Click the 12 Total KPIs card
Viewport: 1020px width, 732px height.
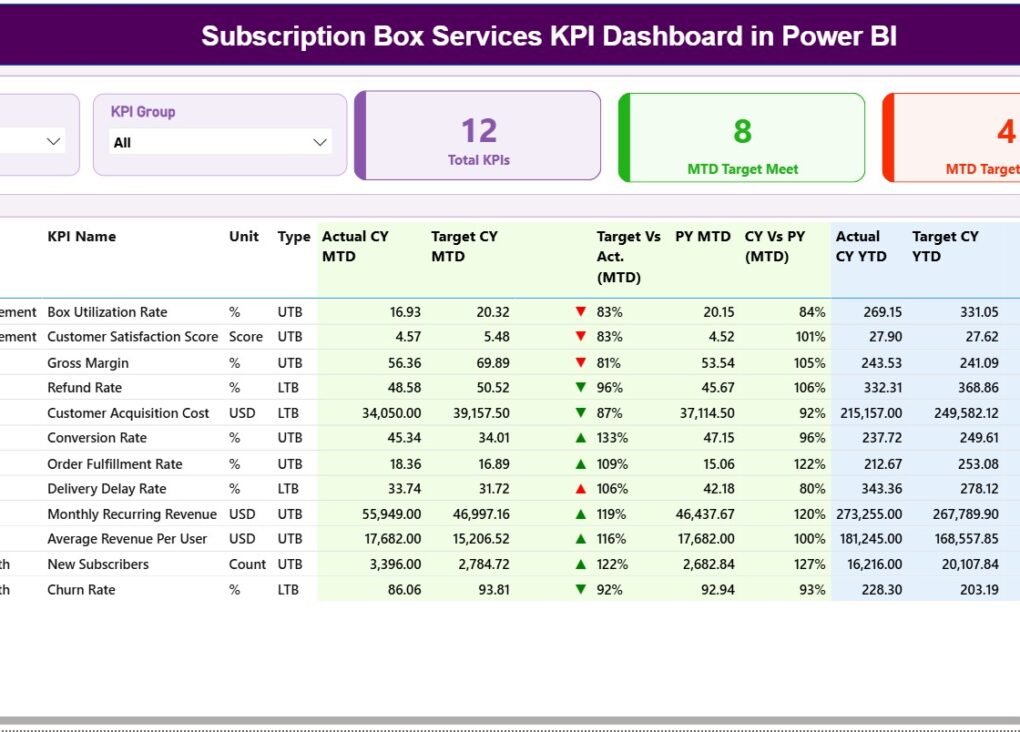point(477,136)
